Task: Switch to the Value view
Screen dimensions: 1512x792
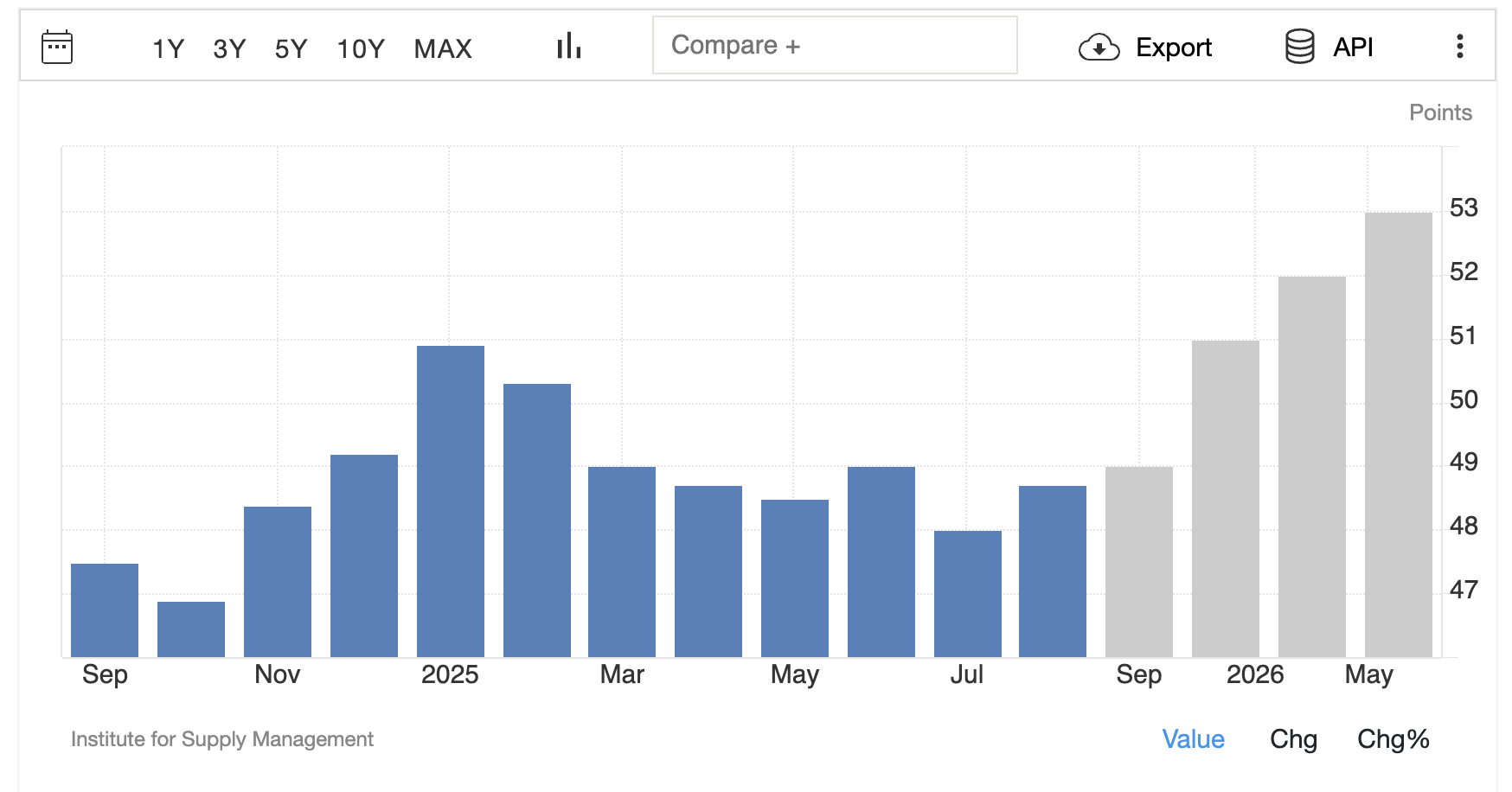Action: click(x=1193, y=739)
